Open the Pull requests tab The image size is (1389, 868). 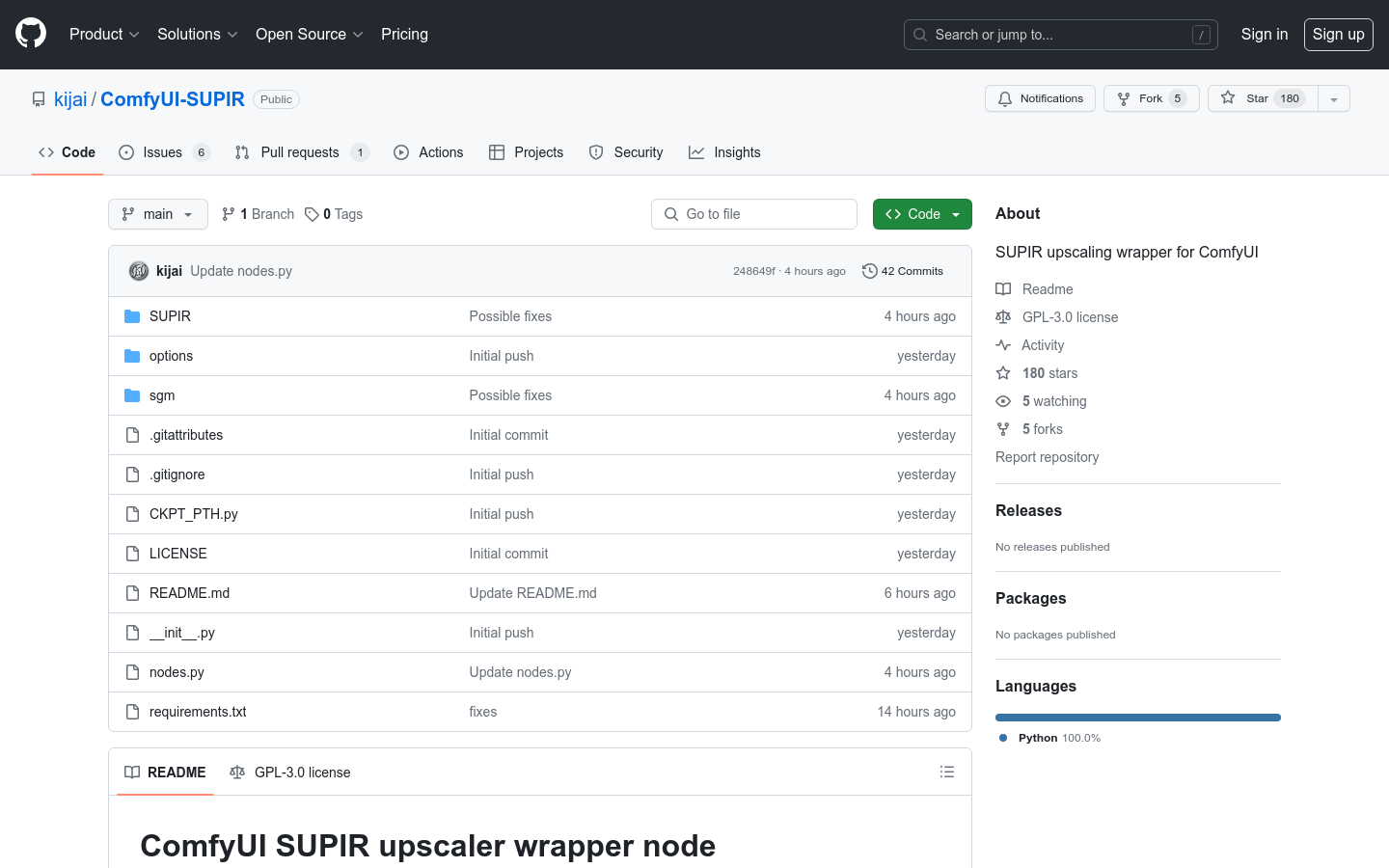[x=302, y=152]
